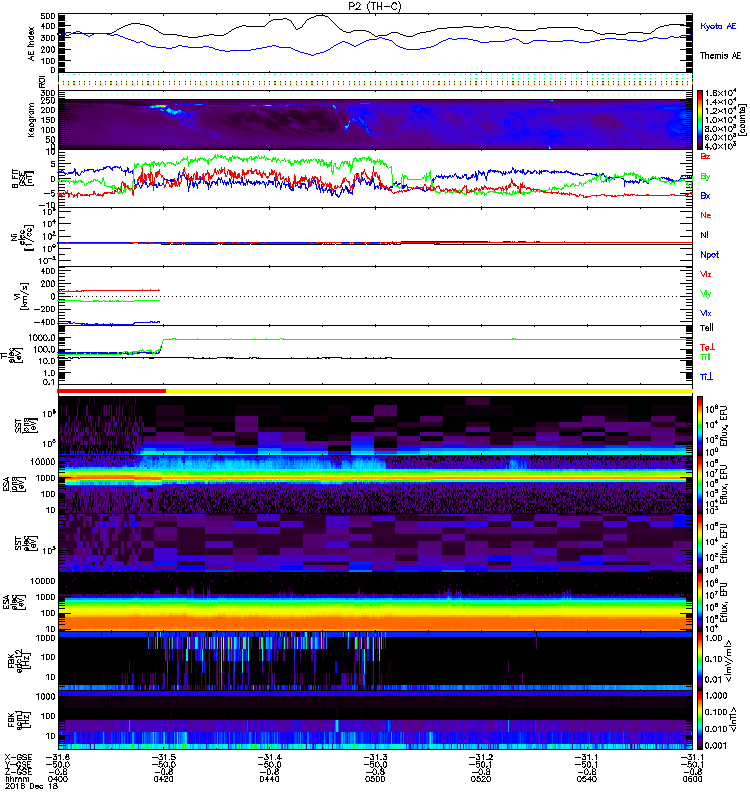Image resolution: width=750 pixels, height=800 pixels.
Task: Click the ESA electron spectrogram panel
Action: [375, 602]
